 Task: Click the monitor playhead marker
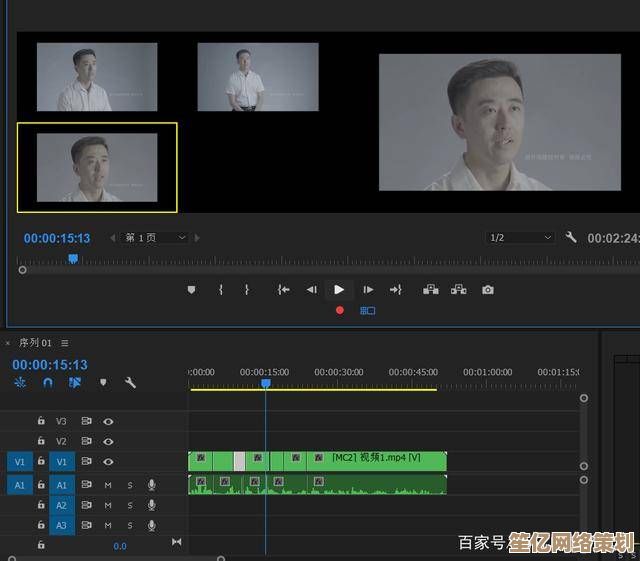click(x=73, y=258)
